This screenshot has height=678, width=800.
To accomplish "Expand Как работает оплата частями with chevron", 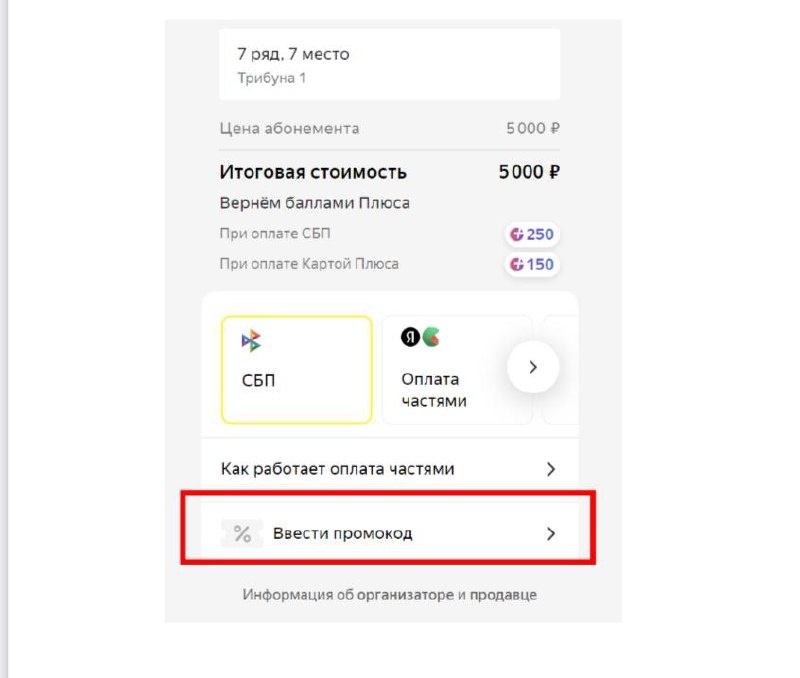I will [x=549, y=468].
